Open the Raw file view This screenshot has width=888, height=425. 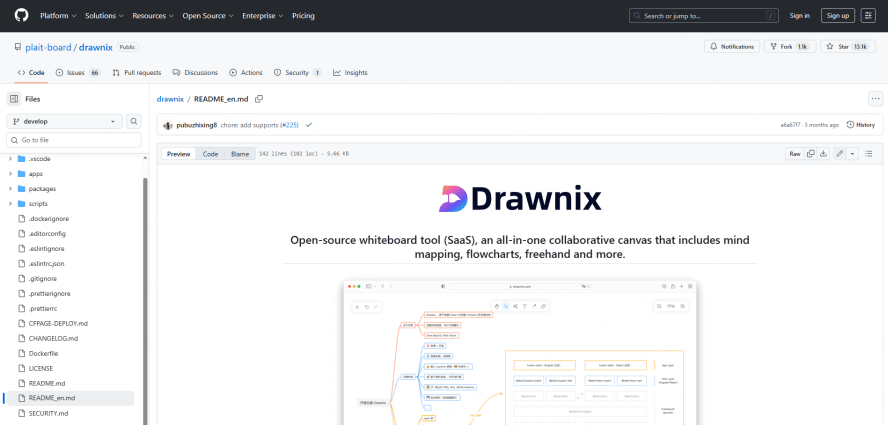pos(795,154)
